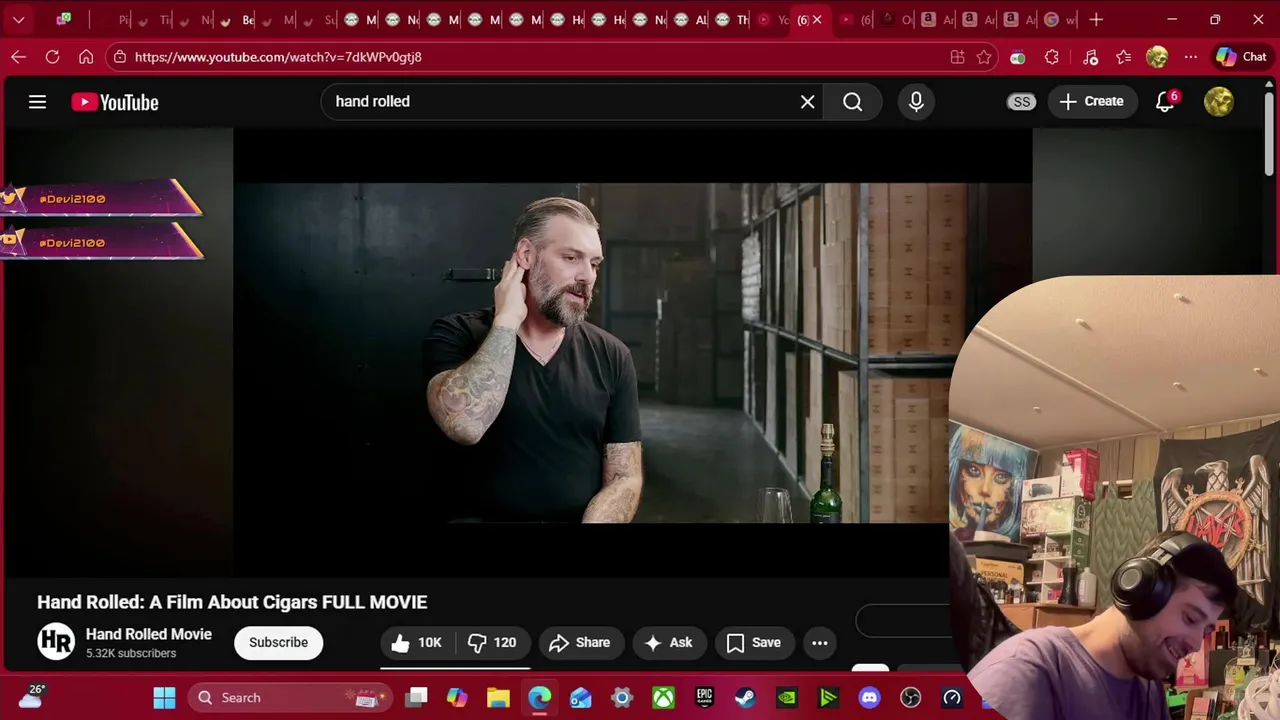This screenshot has width=1280, height=720.
Task: Open the Hand Rolled Movie channel name link
Action: click(x=149, y=634)
